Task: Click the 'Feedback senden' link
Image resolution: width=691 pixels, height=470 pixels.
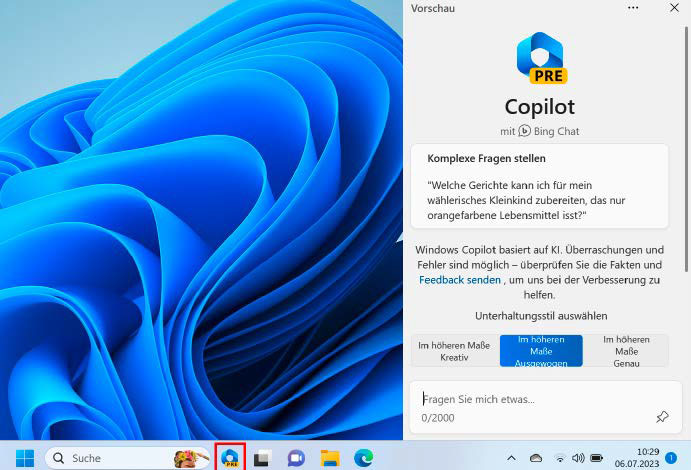Action: (x=460, y=280)
